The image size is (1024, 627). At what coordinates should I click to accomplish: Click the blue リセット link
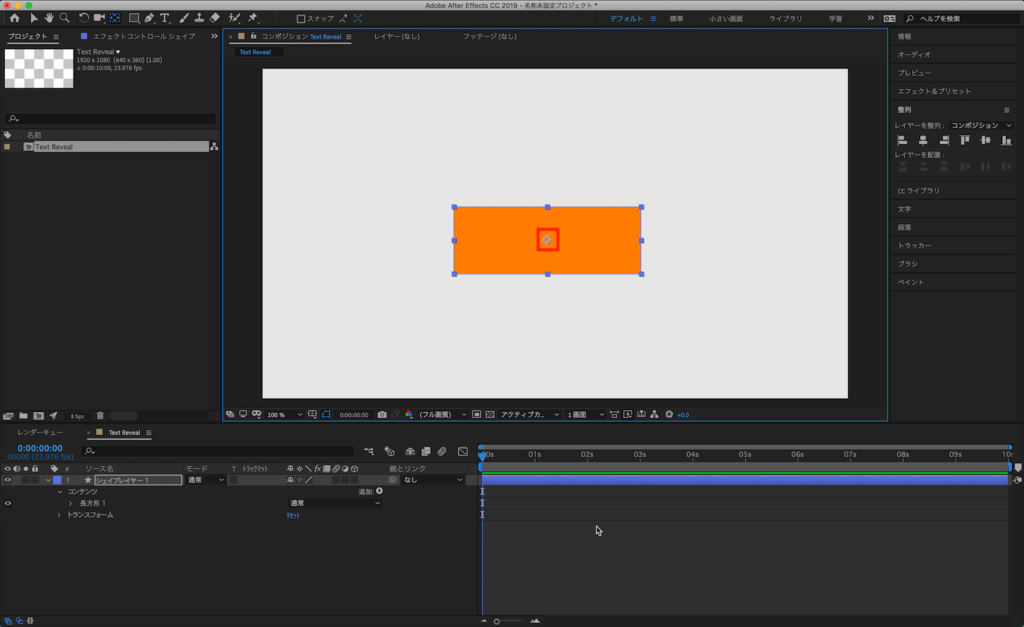click(294, 515)
